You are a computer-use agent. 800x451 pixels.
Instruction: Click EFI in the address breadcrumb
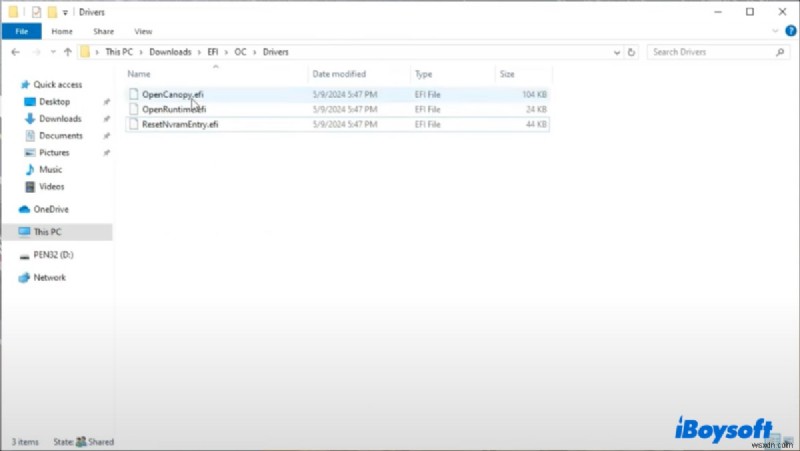213,52
